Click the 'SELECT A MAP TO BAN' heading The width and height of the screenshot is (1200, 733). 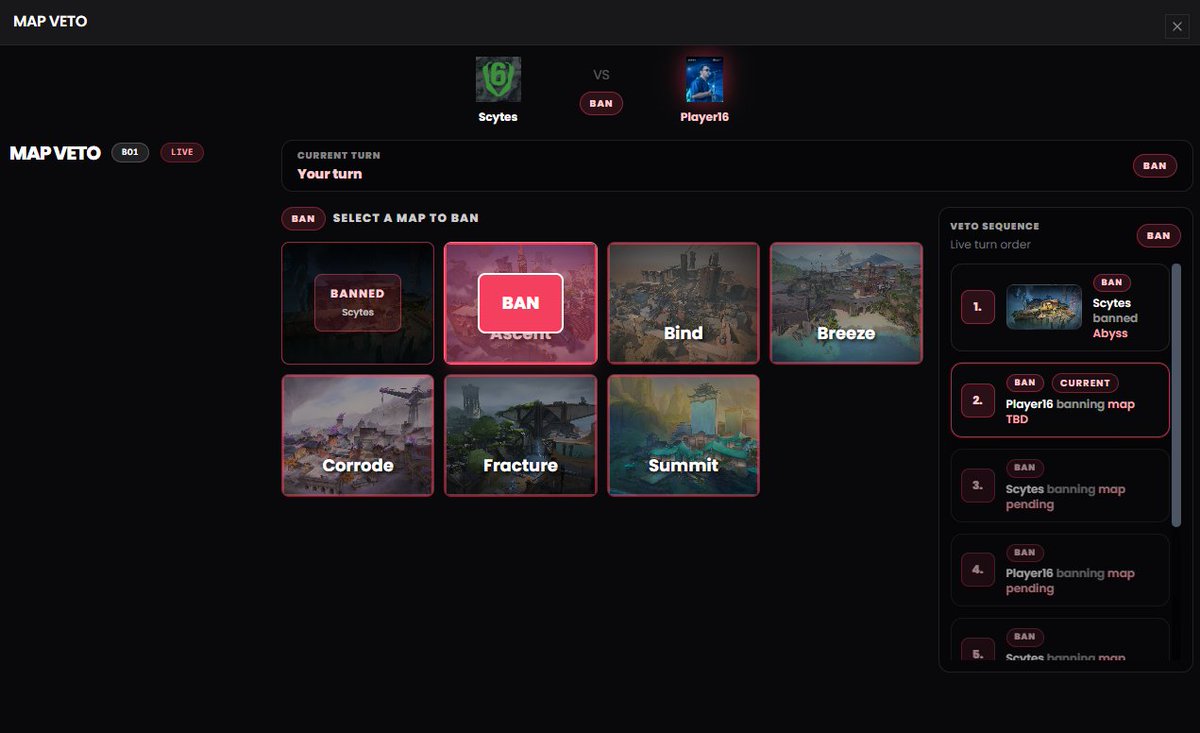(406, 218)
